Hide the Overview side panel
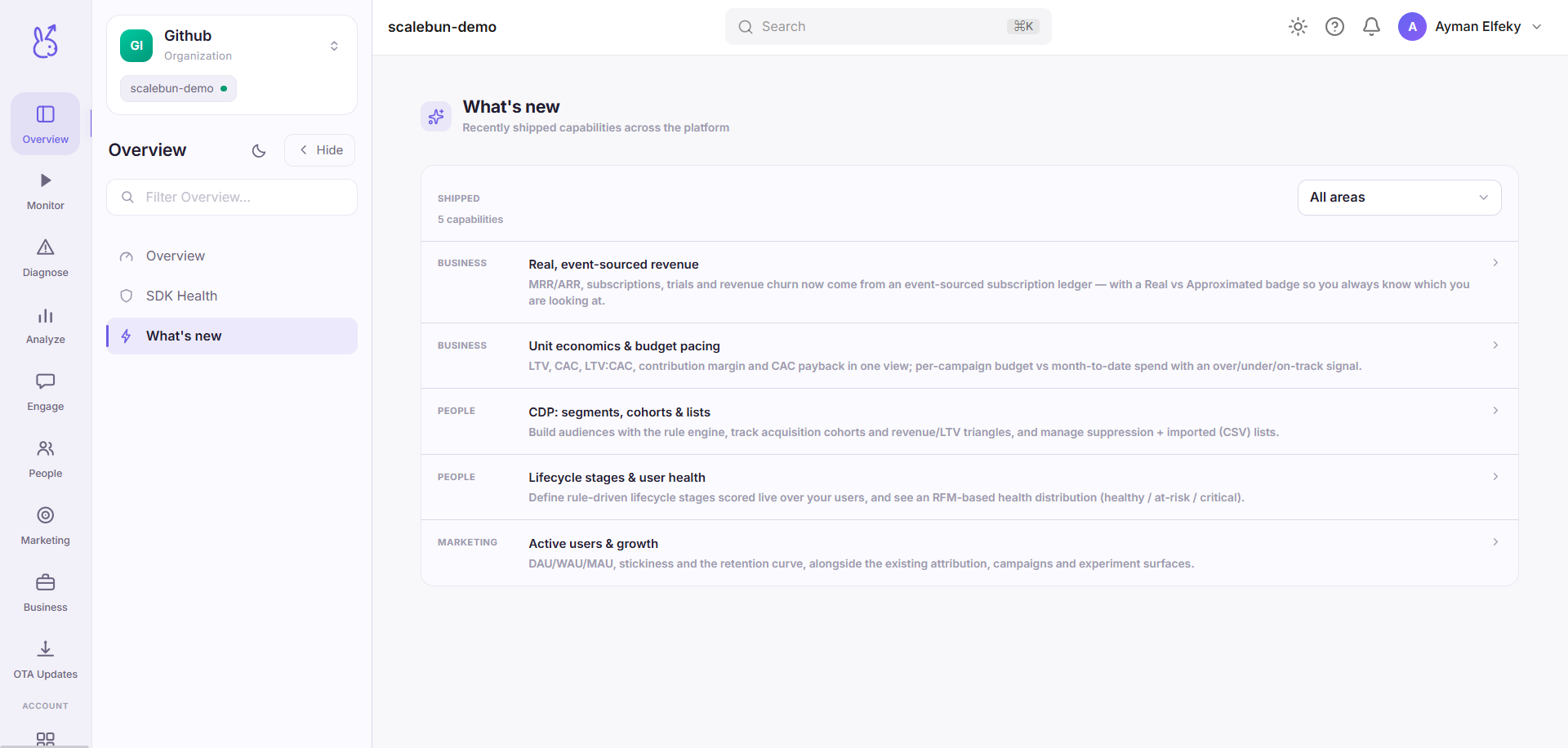 tap(320, 150)
